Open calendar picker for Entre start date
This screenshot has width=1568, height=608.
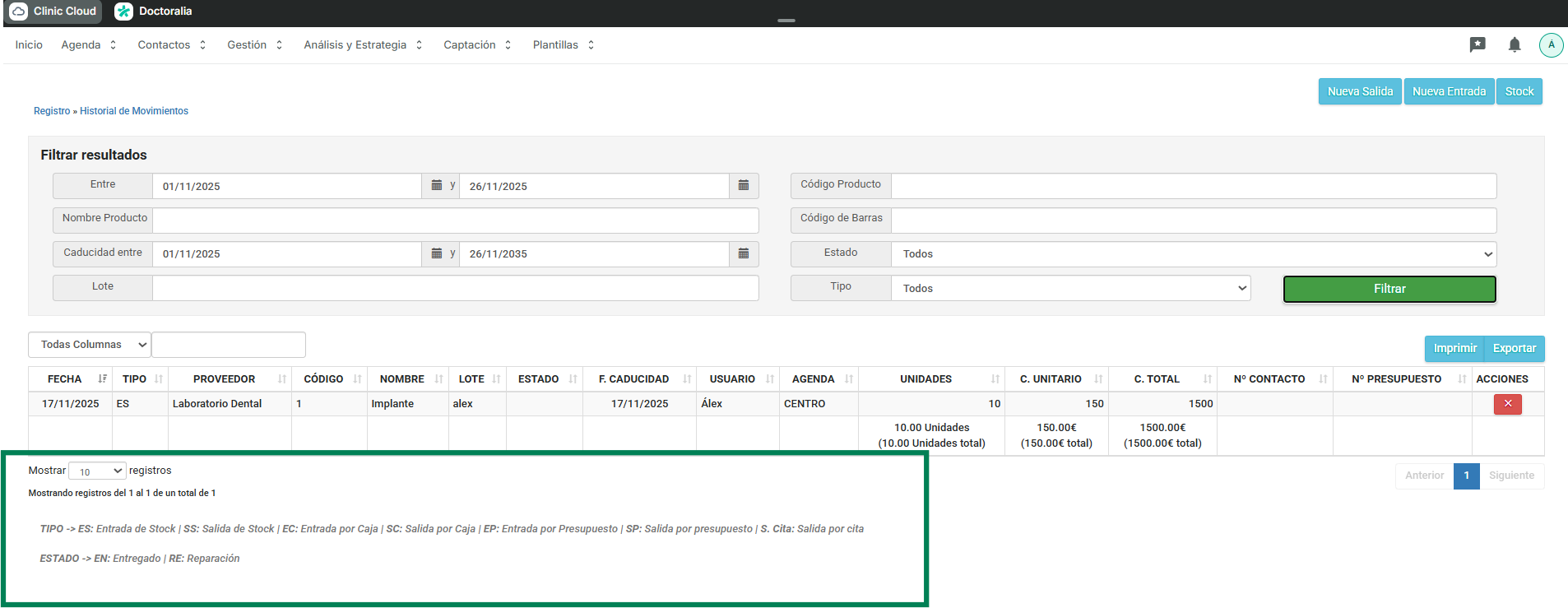pyautogui.click(x=437, y=186)
